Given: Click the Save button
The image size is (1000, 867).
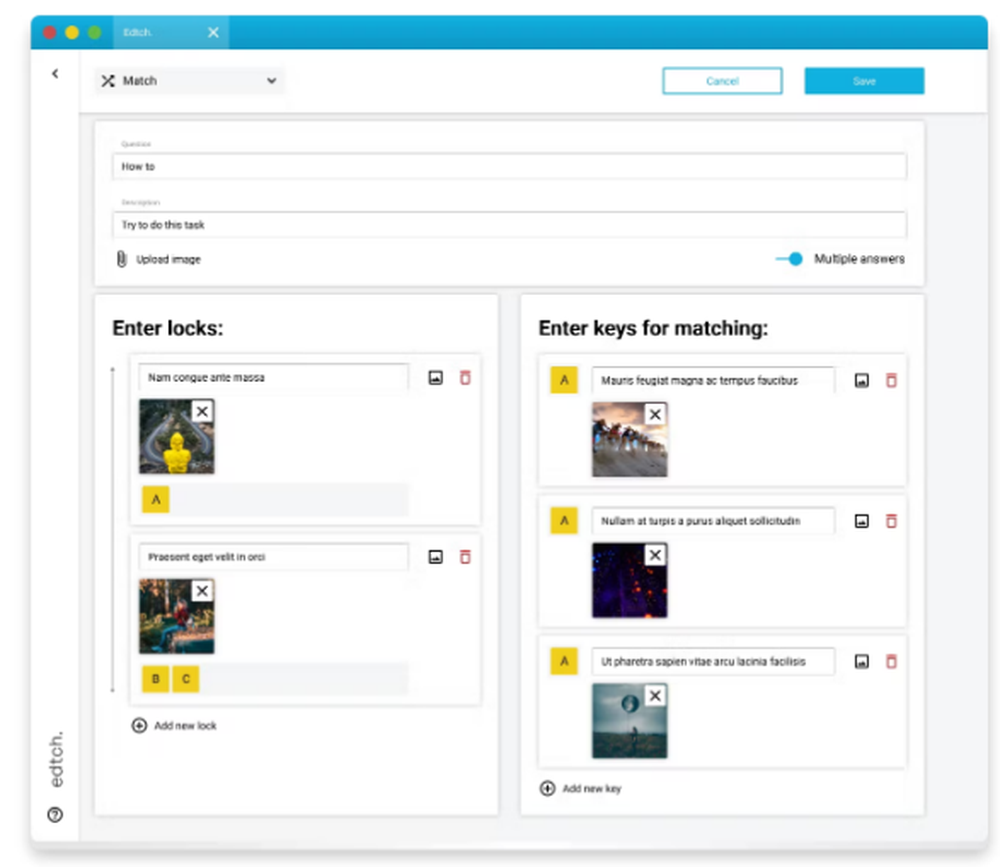Looking at the screenshot, I should click(x=863, y=81).
